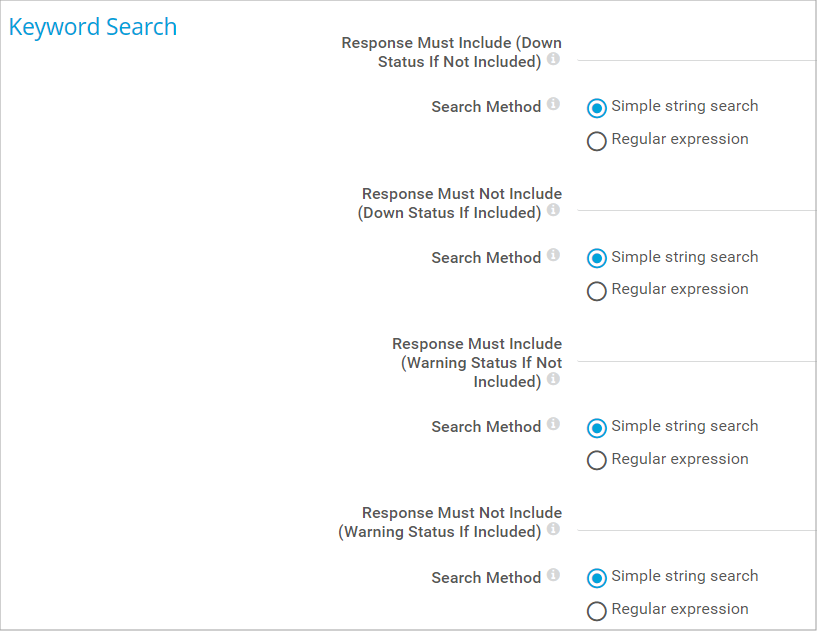Click info icon next to third Search Method
Viewport: 817px width, 631px height.
click(553, 425)
